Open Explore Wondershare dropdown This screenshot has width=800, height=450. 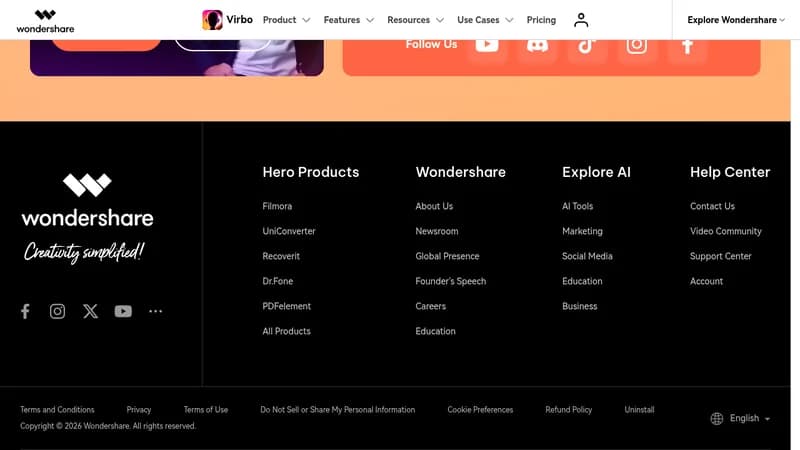point(736,20)
